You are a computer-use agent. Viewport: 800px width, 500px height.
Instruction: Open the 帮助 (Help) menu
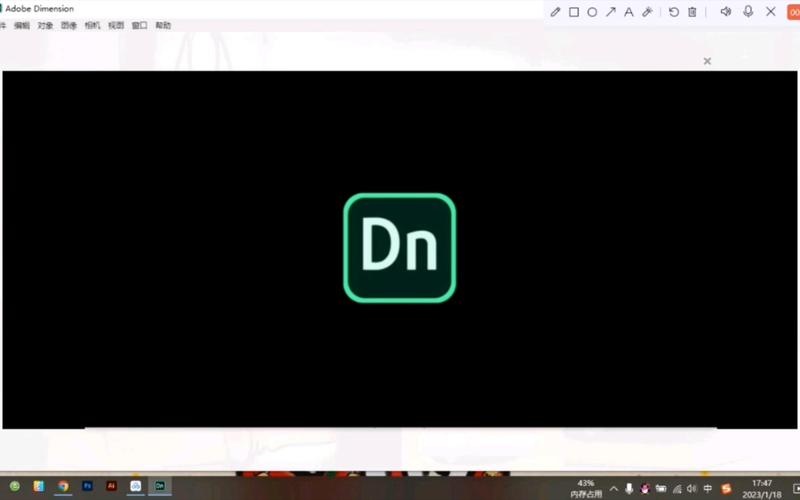(163, 26)
